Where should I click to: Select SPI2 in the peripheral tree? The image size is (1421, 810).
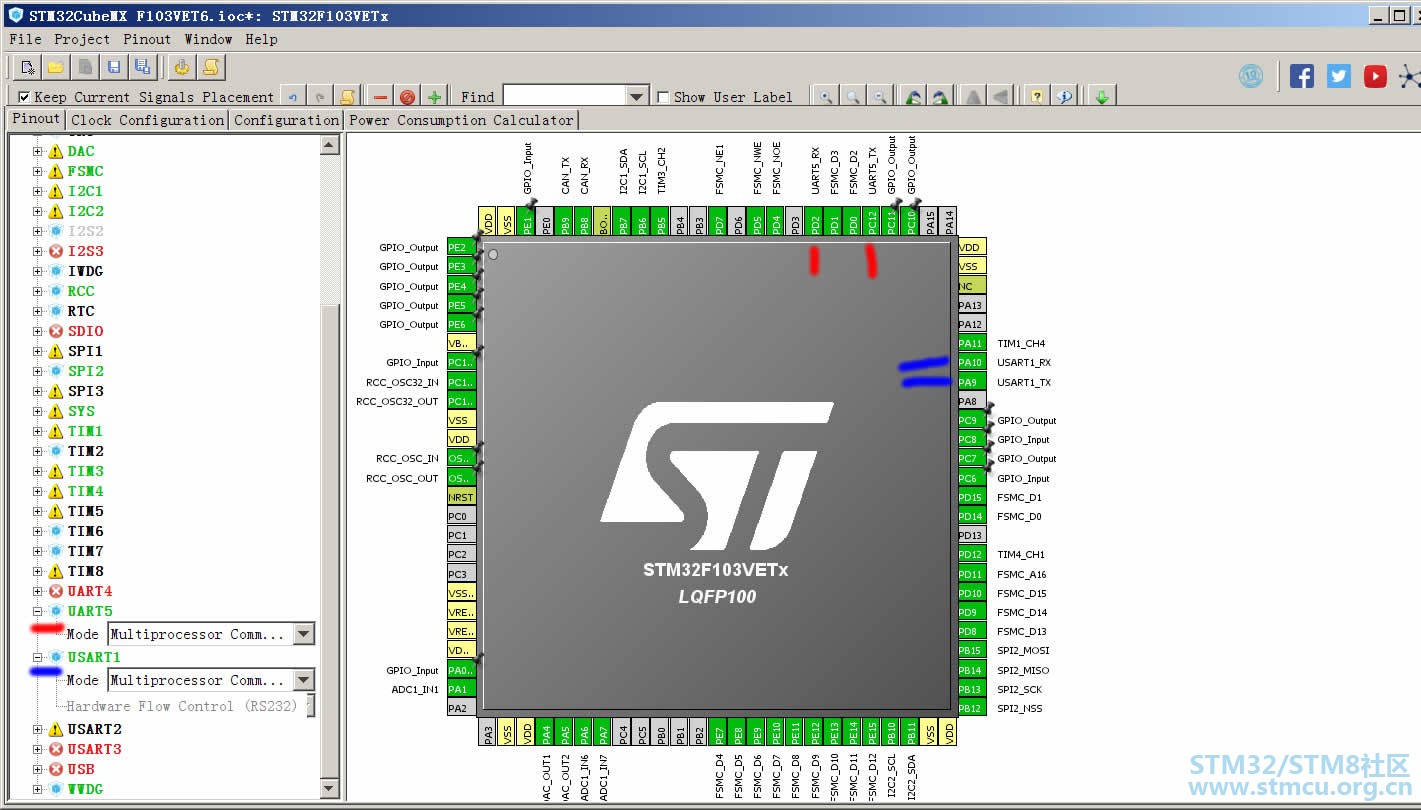[x=85, y=371]
